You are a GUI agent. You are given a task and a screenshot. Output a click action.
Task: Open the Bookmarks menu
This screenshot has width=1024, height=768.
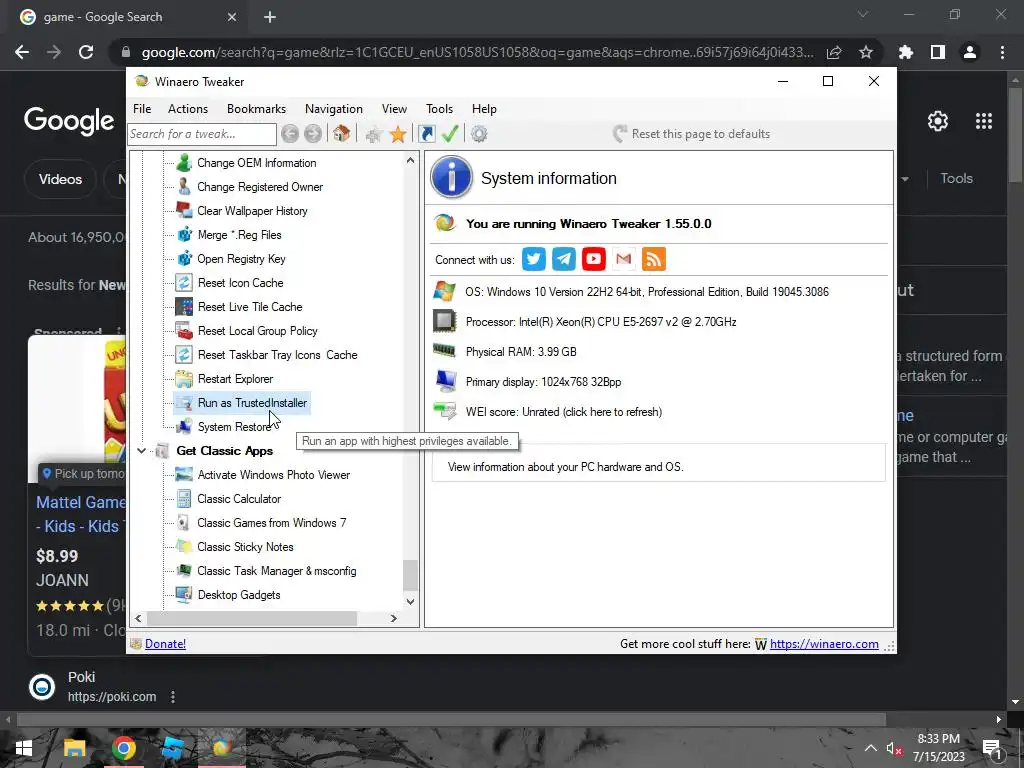coord(257,109)
